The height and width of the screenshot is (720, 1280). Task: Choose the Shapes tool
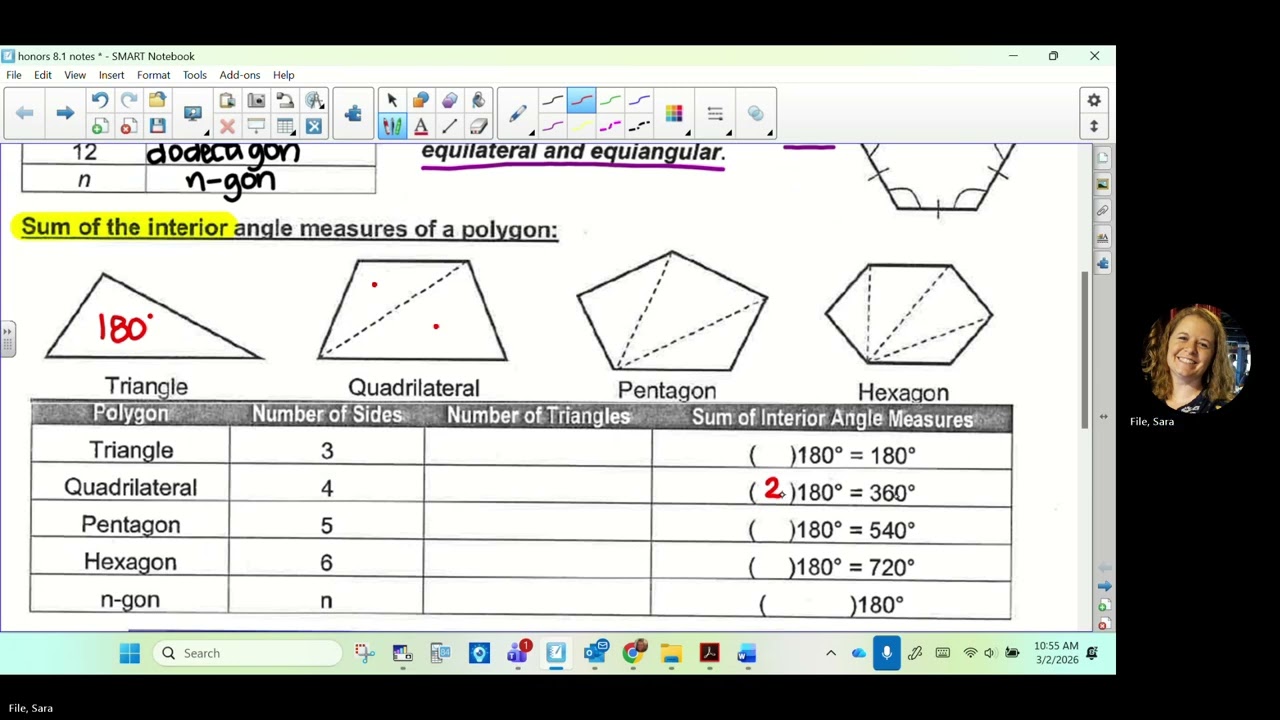pos(421,100)
